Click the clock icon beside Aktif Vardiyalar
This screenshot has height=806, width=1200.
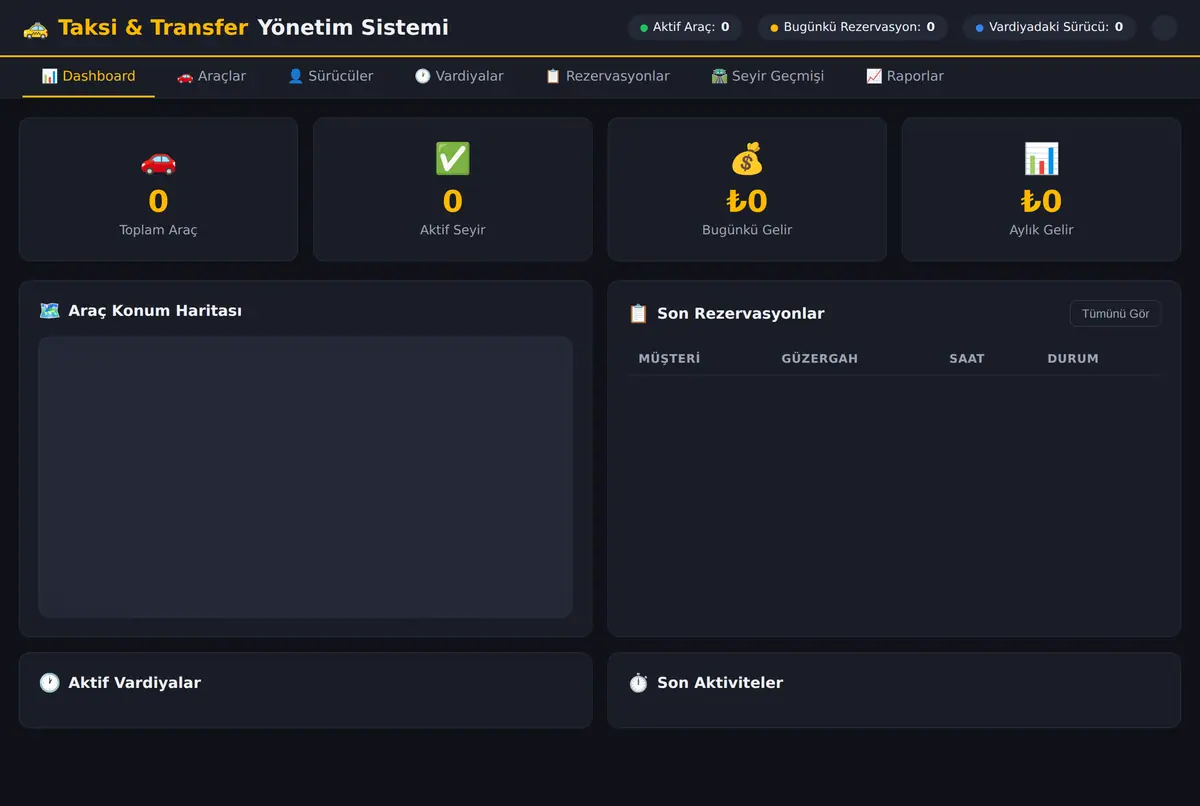[49, 682]
